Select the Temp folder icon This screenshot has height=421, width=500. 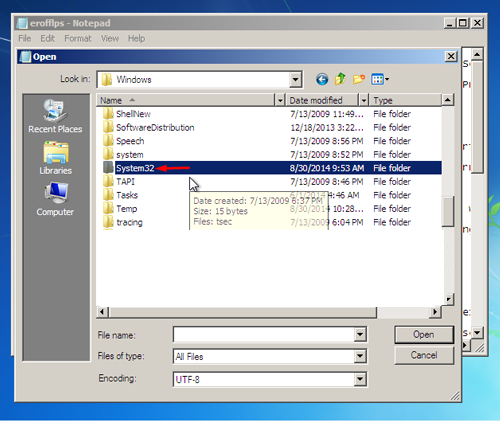point(108,208)
